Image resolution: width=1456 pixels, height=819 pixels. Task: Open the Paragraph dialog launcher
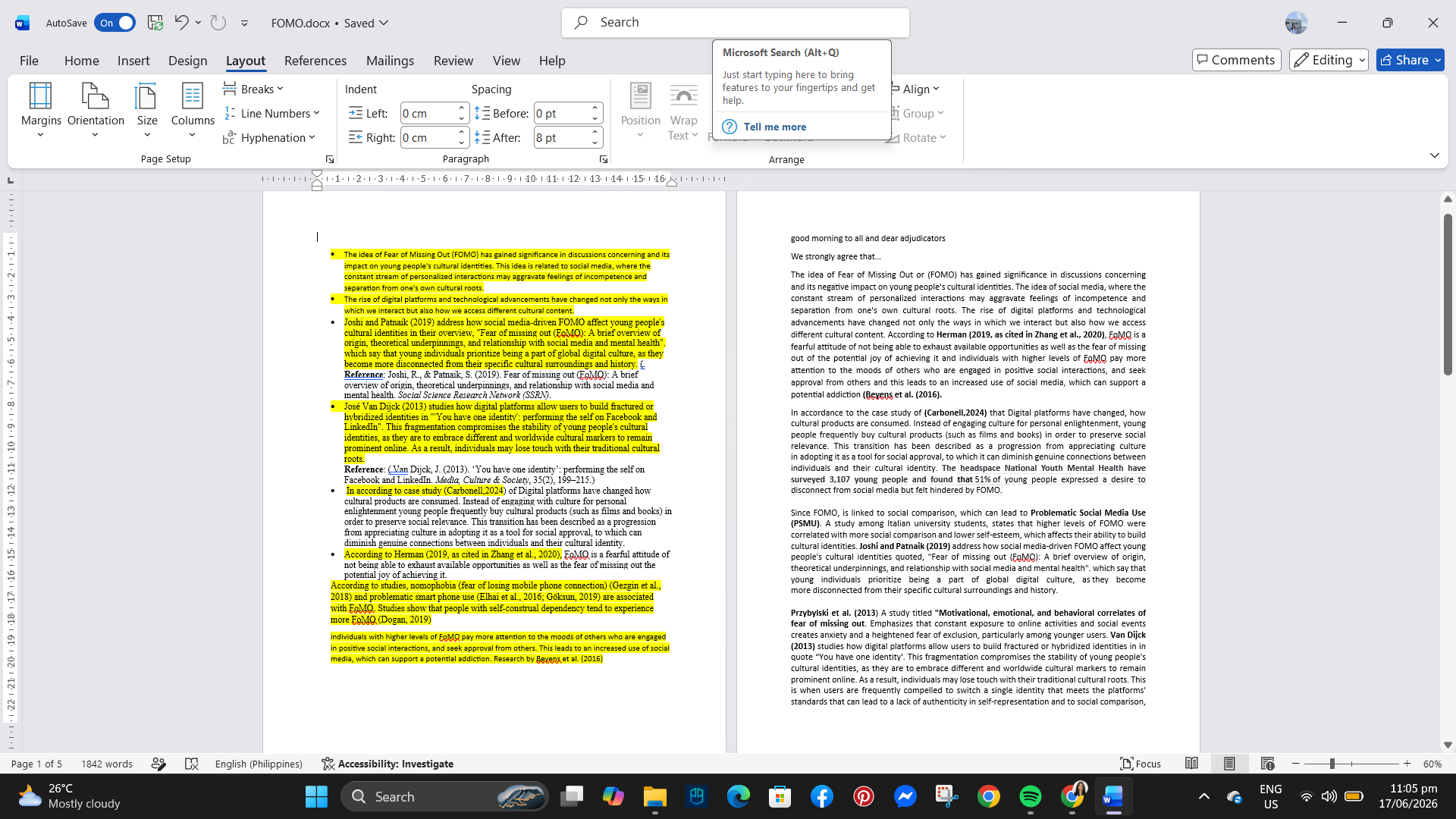coord(604,159)
